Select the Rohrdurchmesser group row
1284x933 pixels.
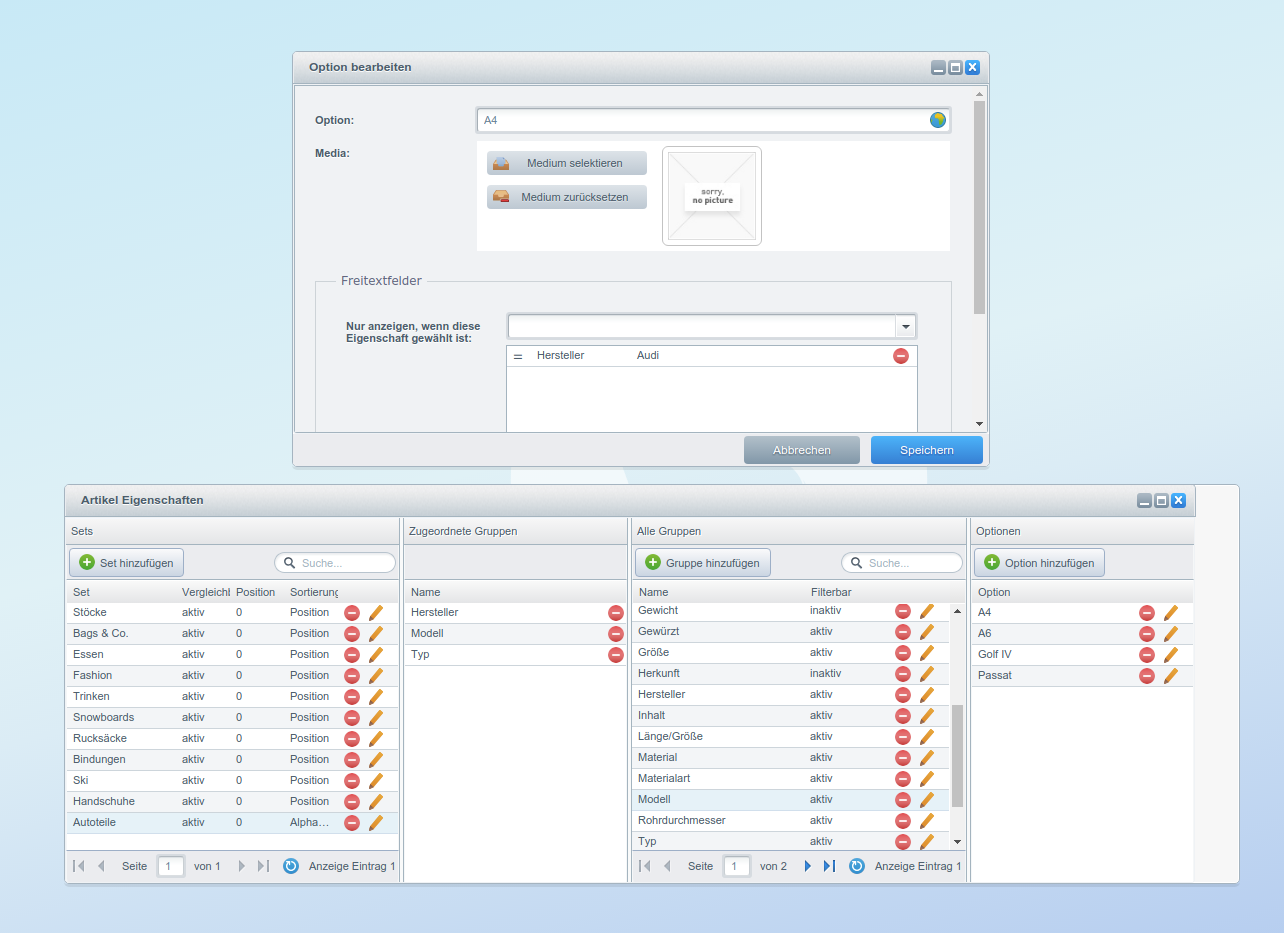tap(791, 820)
